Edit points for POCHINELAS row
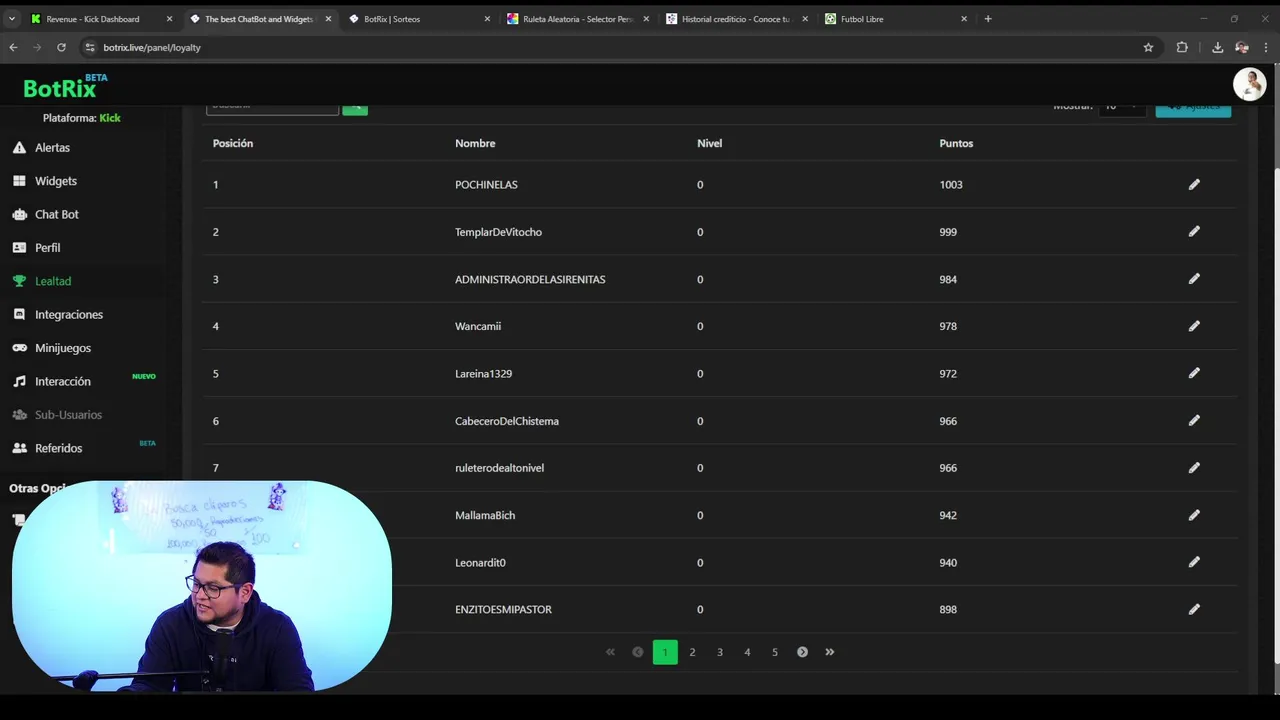The height and width of the screenshot is (720, 1280). tap(1194, 184)
